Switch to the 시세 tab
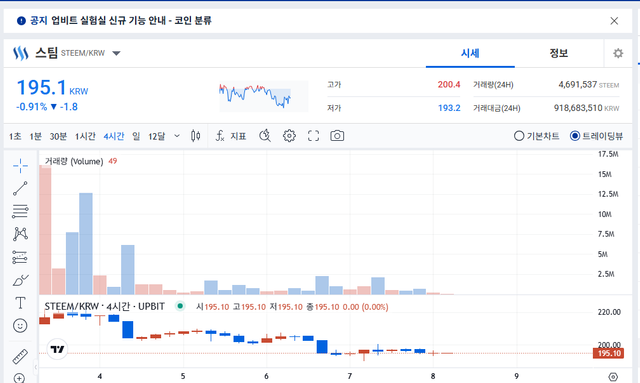640x383 pixels. [470, 53]
